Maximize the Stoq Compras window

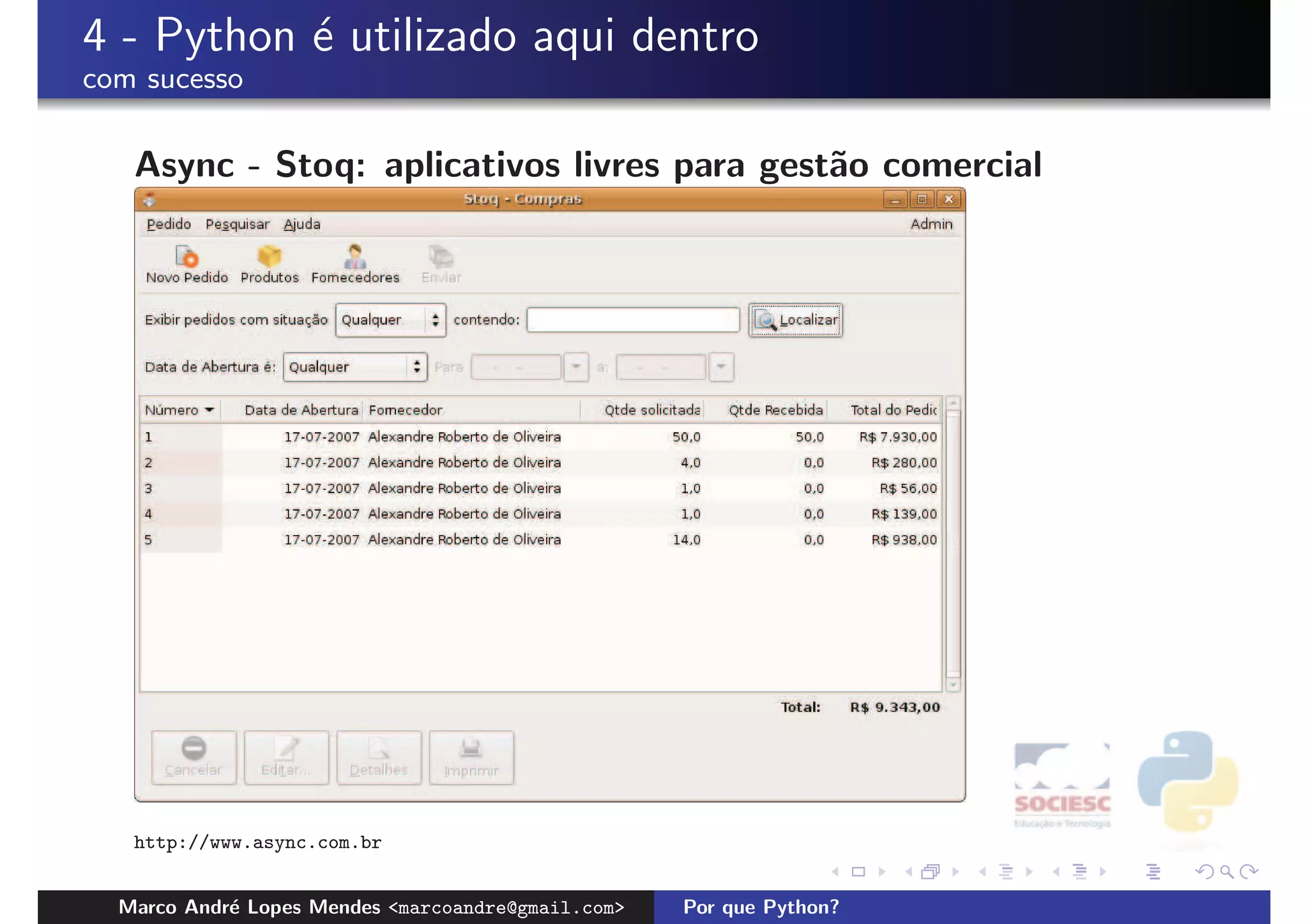[922, 200]
